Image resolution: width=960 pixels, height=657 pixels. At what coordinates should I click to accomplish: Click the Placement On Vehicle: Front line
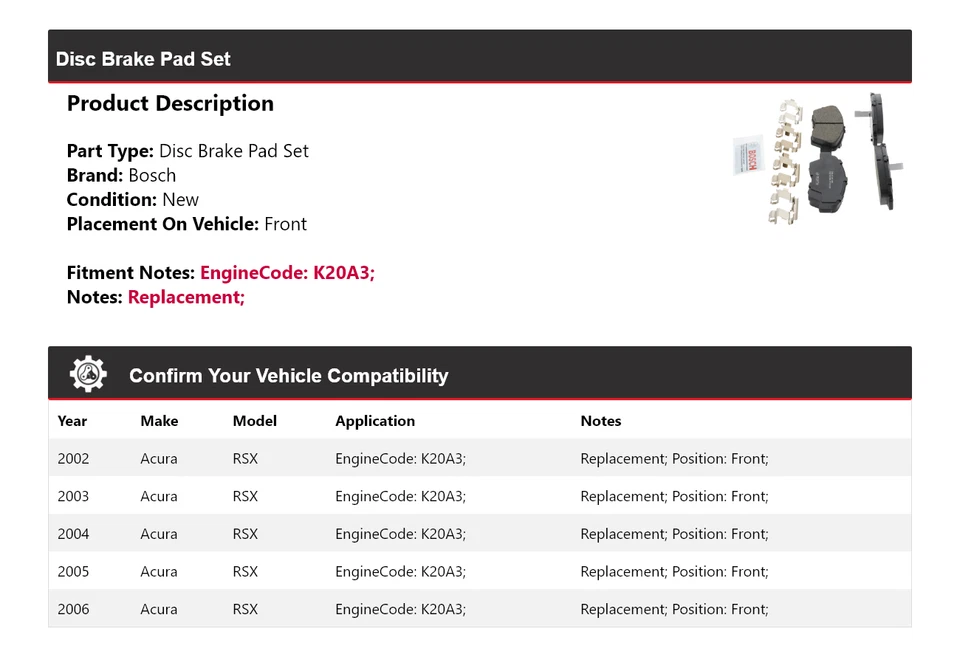click(x=186, y=224)
